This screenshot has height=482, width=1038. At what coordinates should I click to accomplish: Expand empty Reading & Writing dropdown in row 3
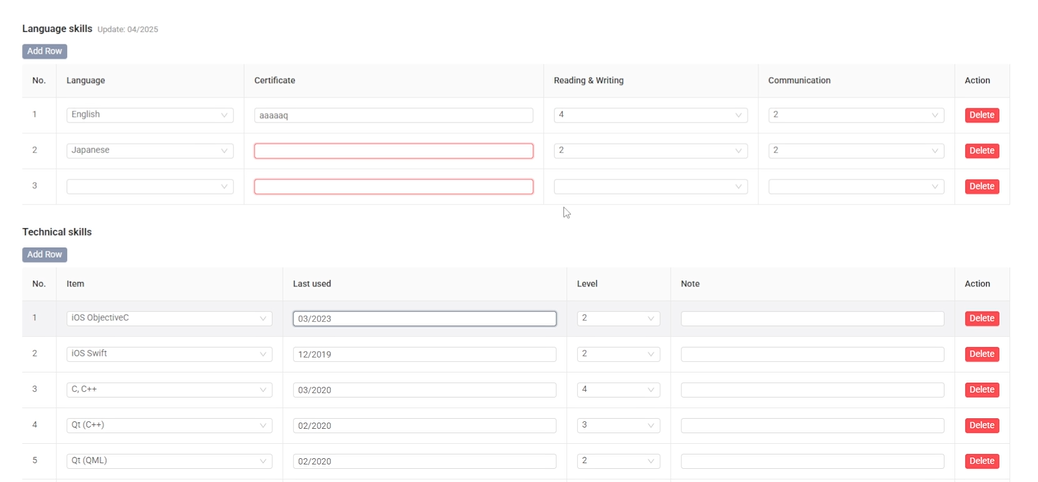coord(650,187)
